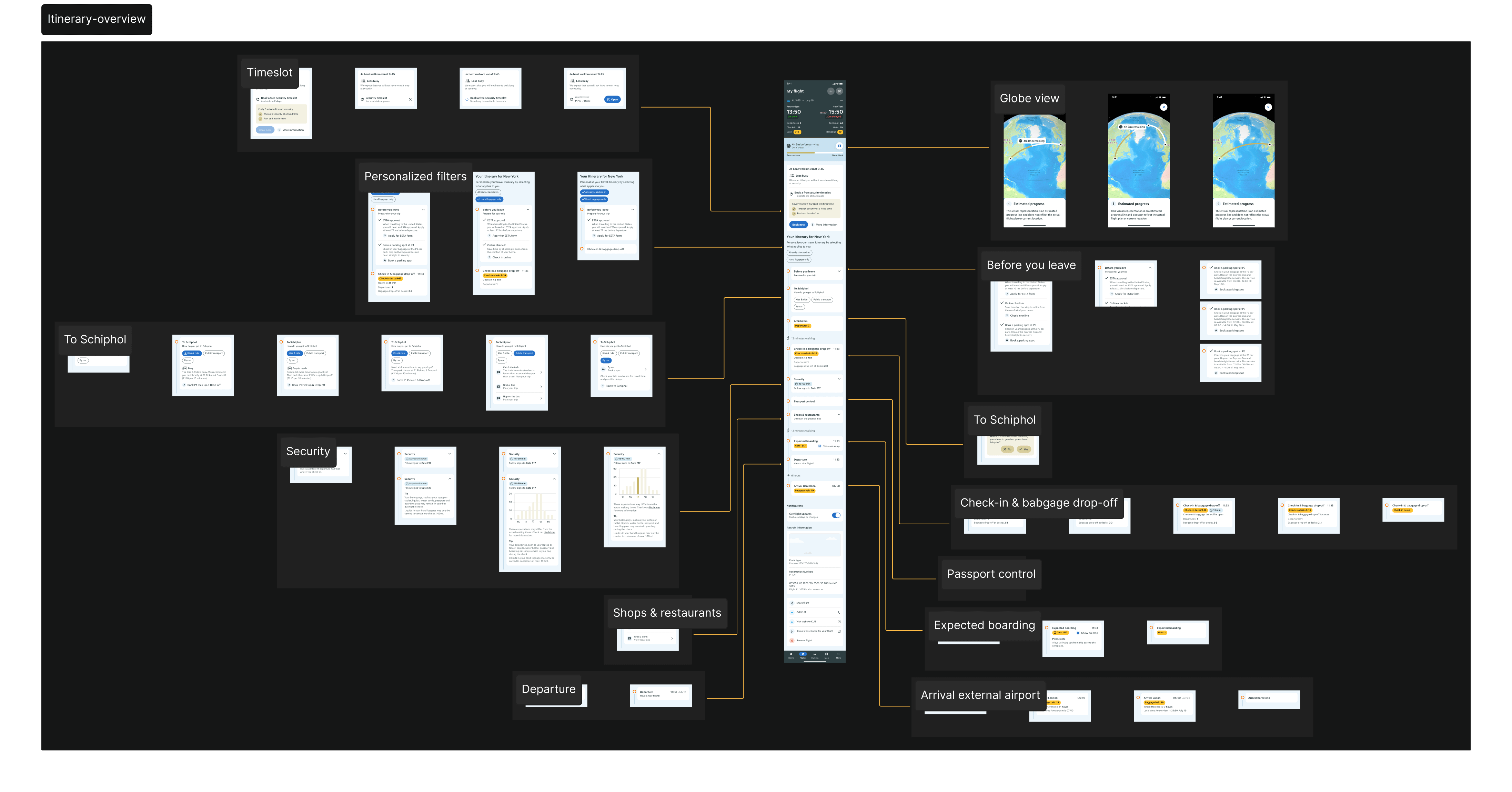Toggle the Get flight updates switch
Screen dimensions: 1512x792
pyautogui.click(x=836, y=515)
